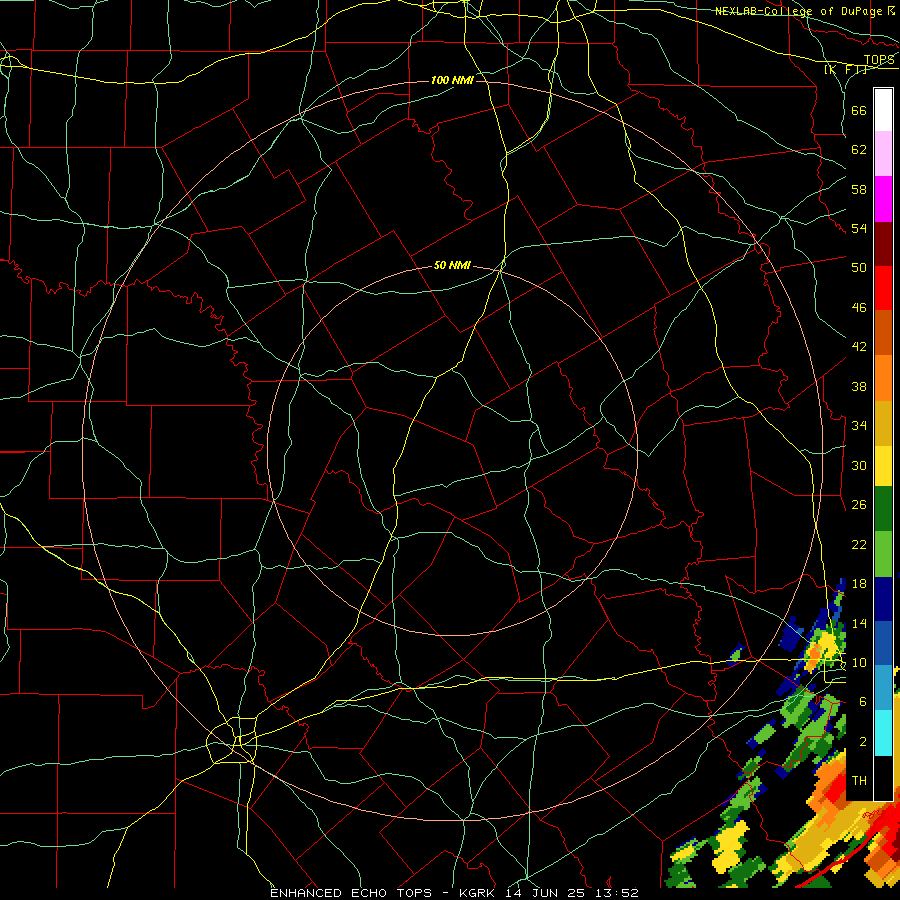The height and width of the screenshot is (900, 900).
Task: Click the "[K FT]" units label
Action: (x=846, y=70)
